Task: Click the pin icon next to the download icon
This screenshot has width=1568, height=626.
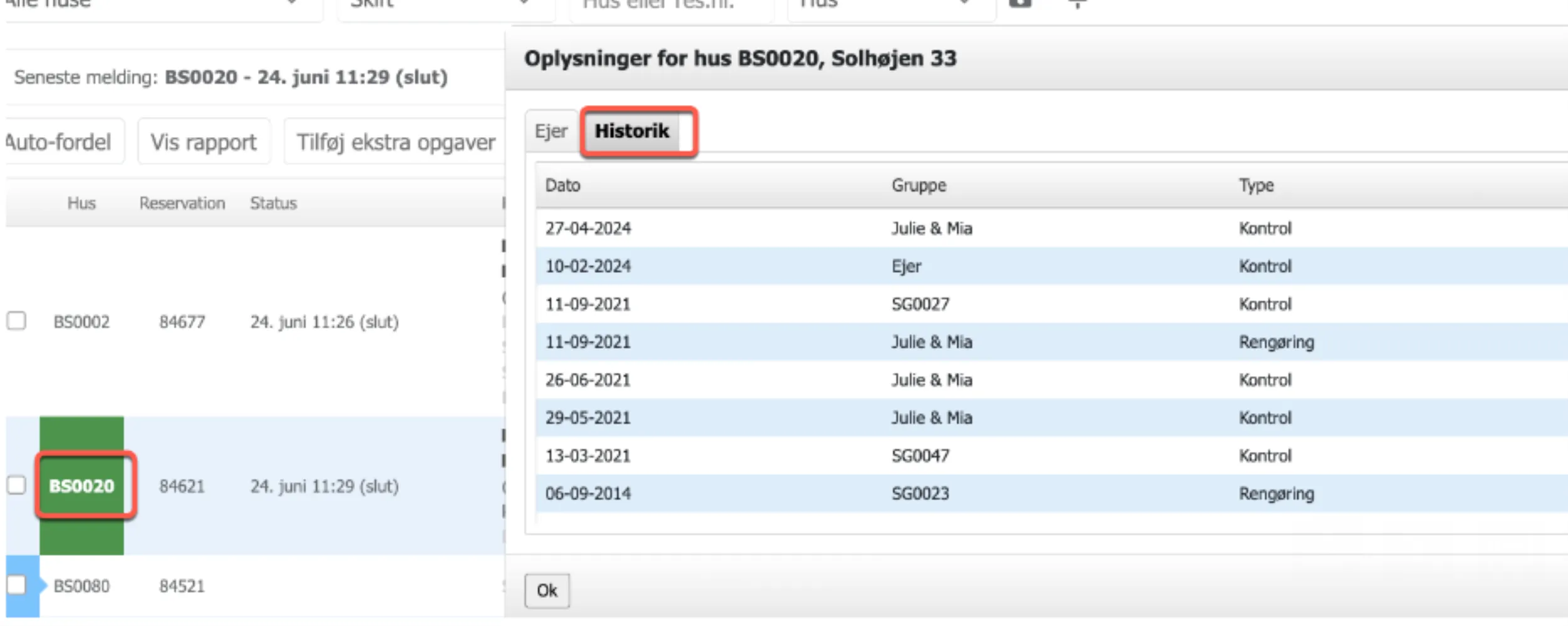Action: [1076, 3]
